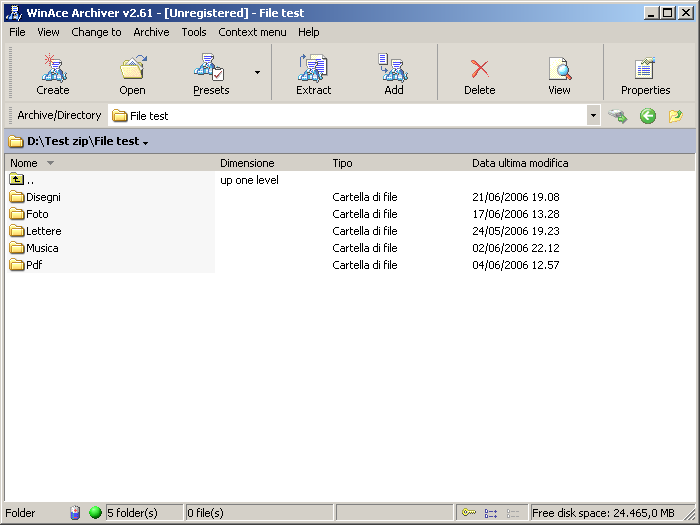Open the View menu
The width and height of the screenshot is (700, 525).
pos(48,32)
